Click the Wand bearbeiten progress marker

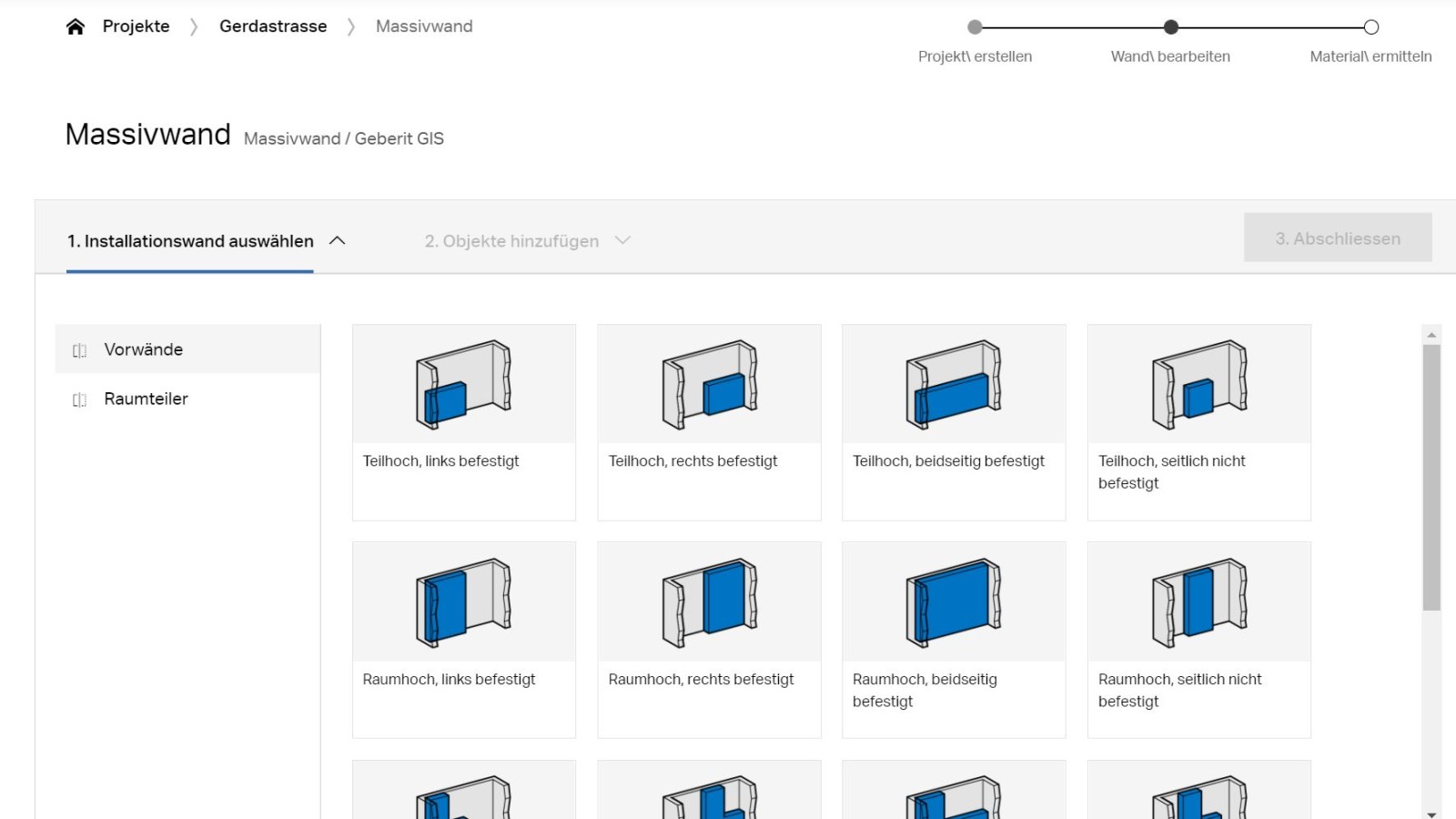click(1170, 27)
